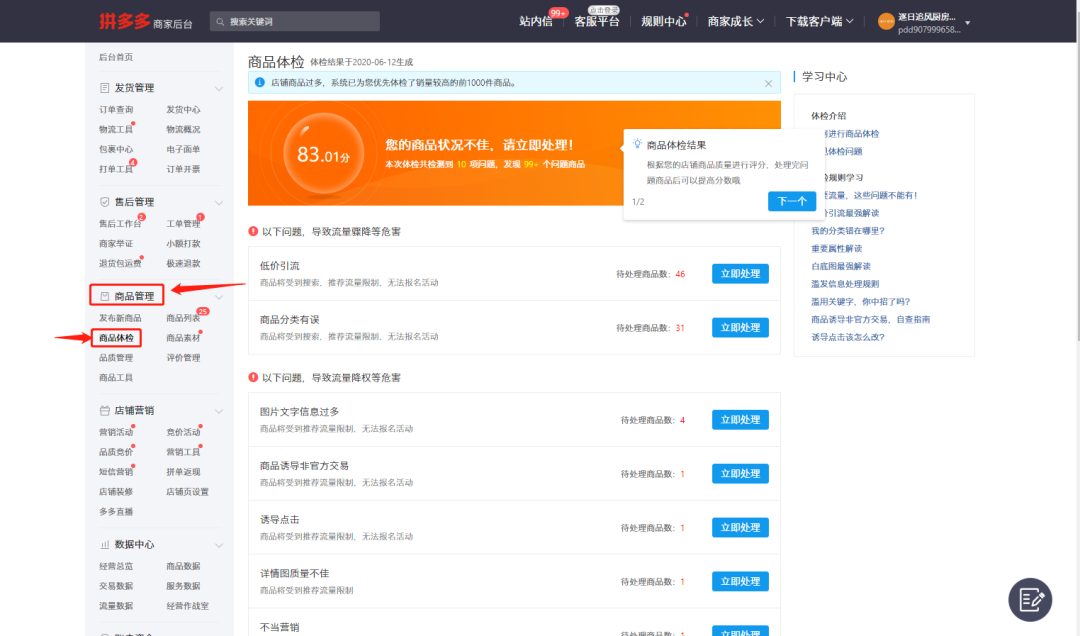The image size is (1080, 636).
Task: Click red warning icon beside 流量骤降 heading
Action: pyautogui.click(x=253, y=232)
